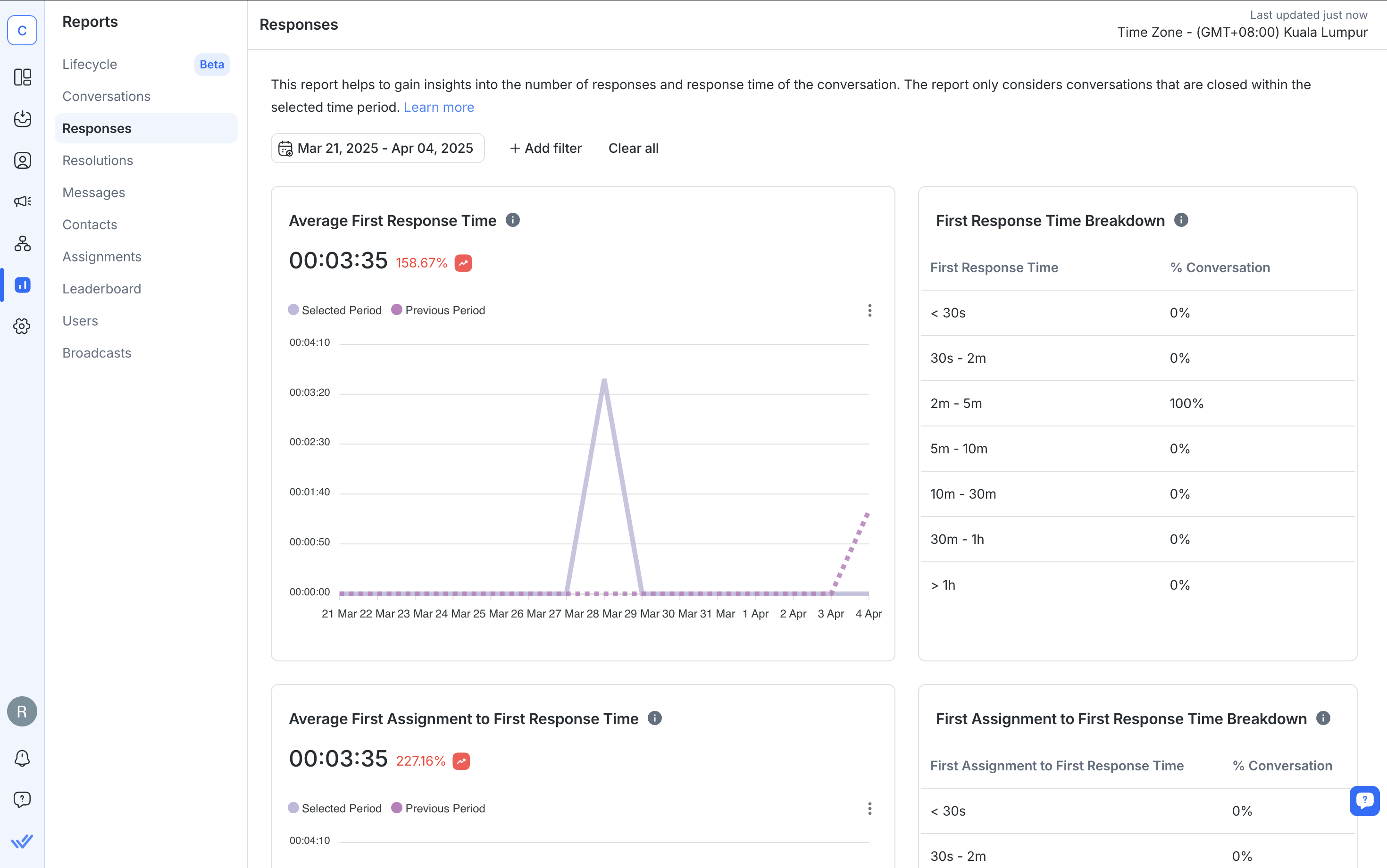
Task: Open the reports bar chart icon
Action: click(22, 285)
